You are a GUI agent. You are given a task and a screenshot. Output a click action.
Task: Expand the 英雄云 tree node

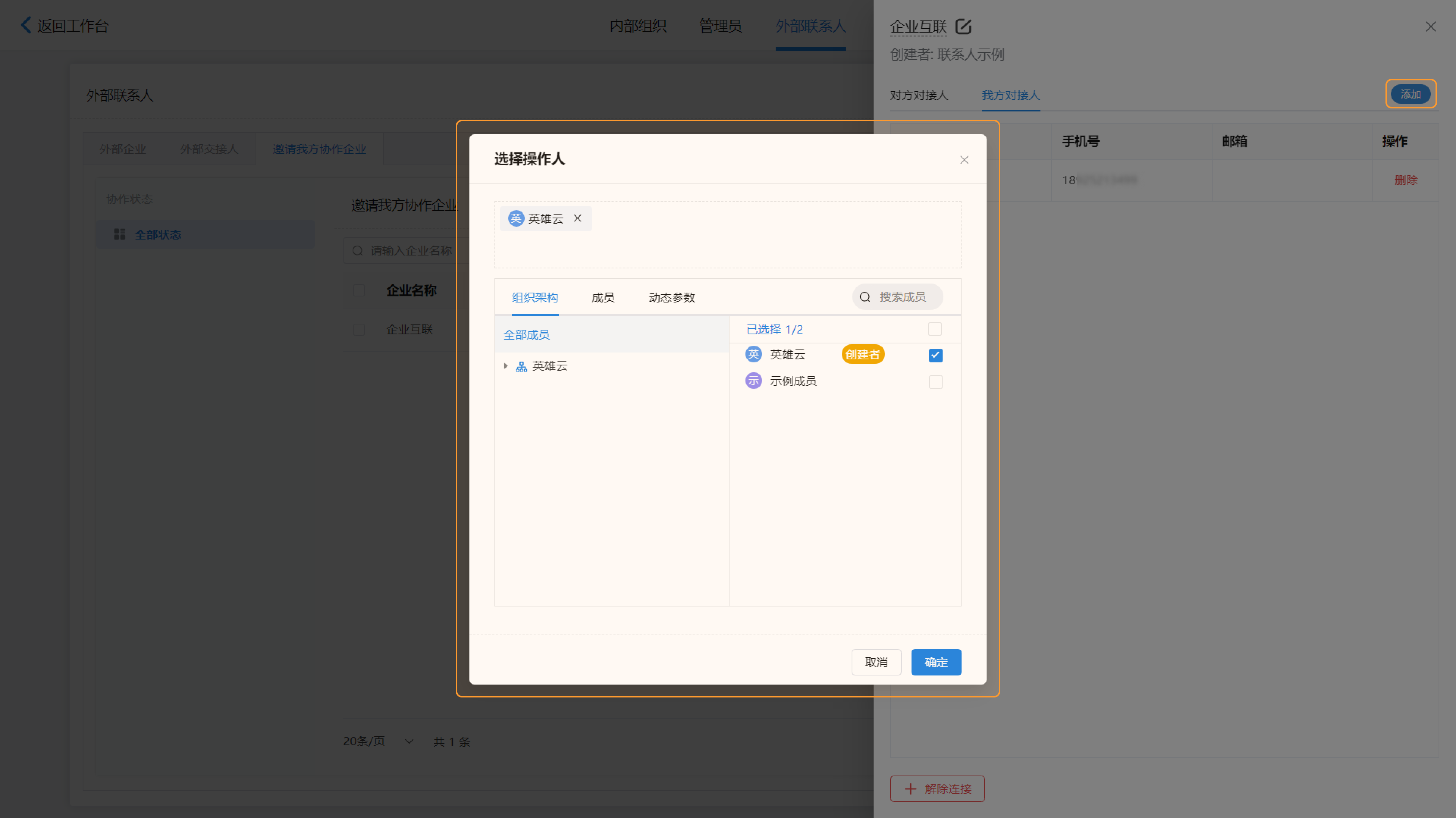coord(506,366)
